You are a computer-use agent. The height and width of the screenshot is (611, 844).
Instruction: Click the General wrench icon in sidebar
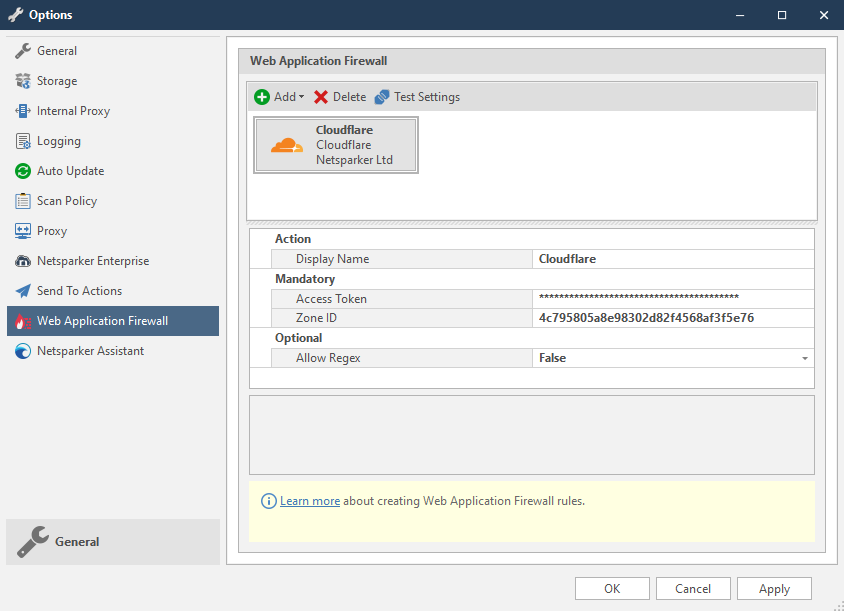pyautogui.click(x=23, y=51)
